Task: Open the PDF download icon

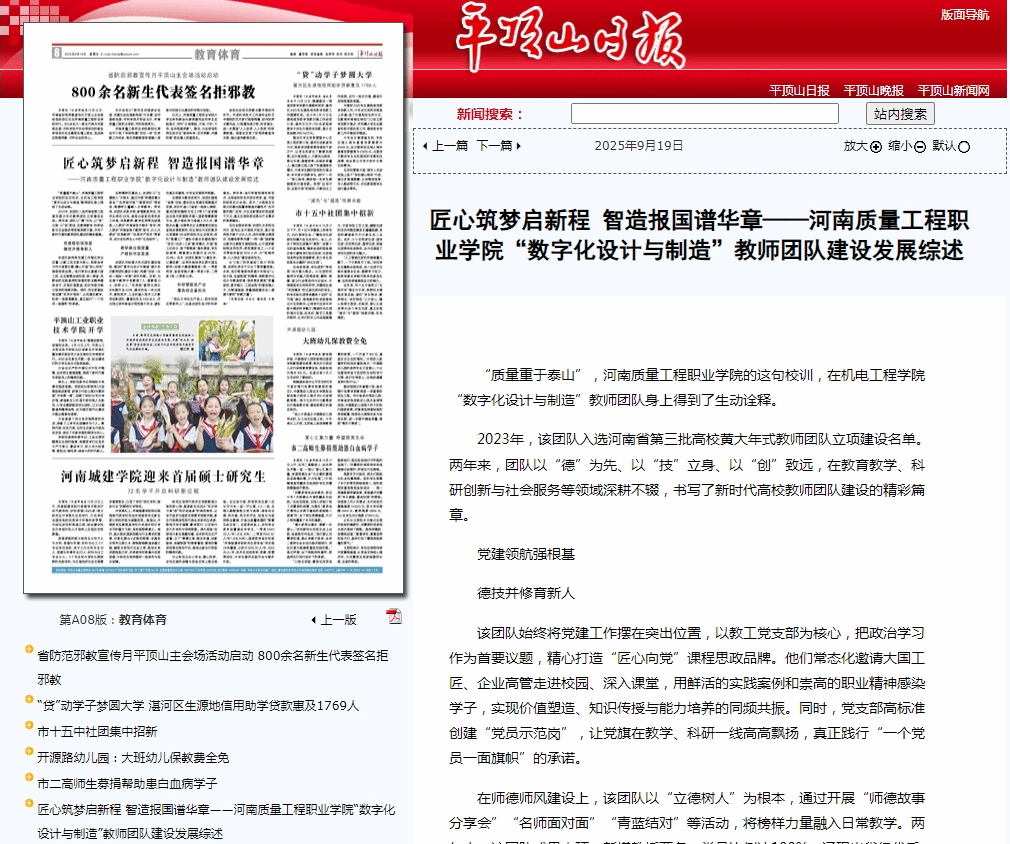Action: pyautogui.click(x=394, y=616)
